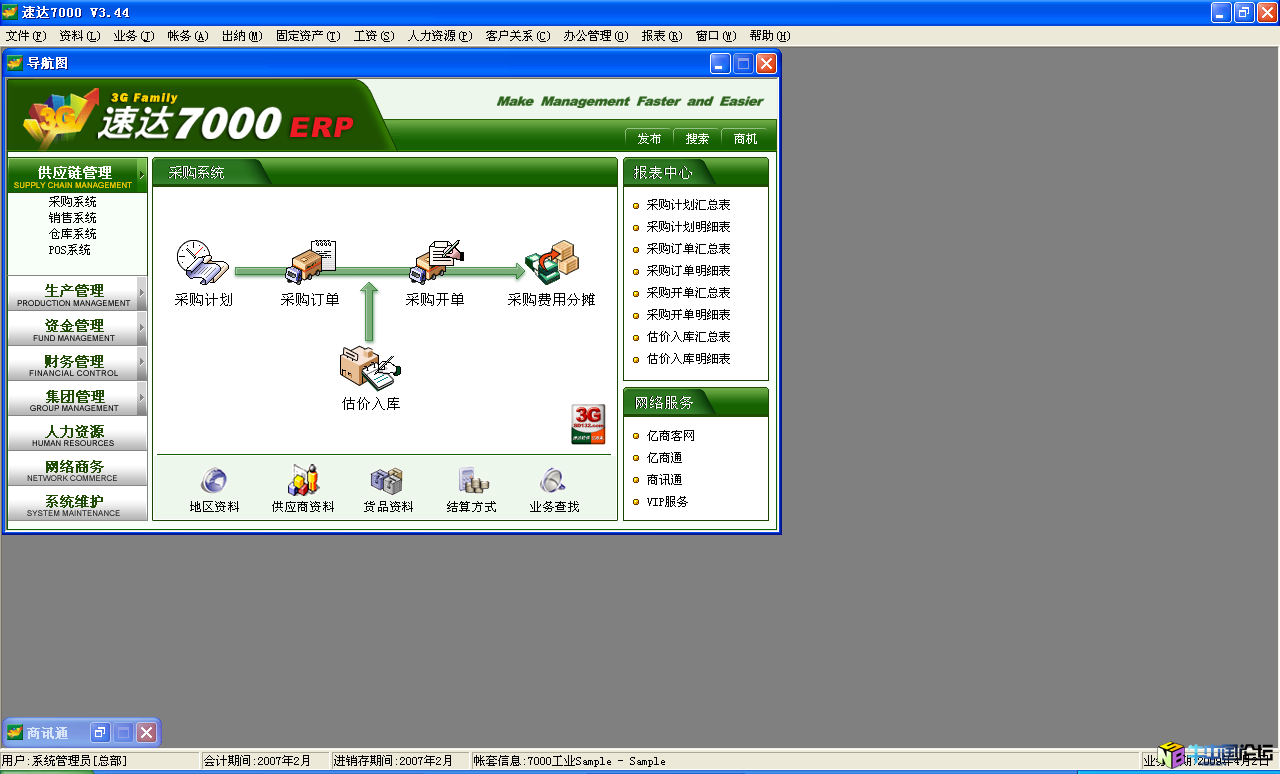Open the 采购计划 workflow icon
The height and width of the screenshot is (774, 1280).
(203, 262)
